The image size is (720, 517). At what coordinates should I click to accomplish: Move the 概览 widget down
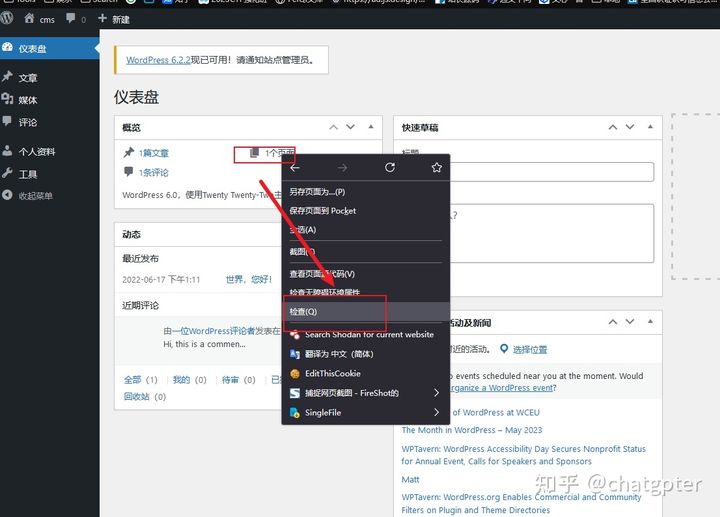pos(350,127)
